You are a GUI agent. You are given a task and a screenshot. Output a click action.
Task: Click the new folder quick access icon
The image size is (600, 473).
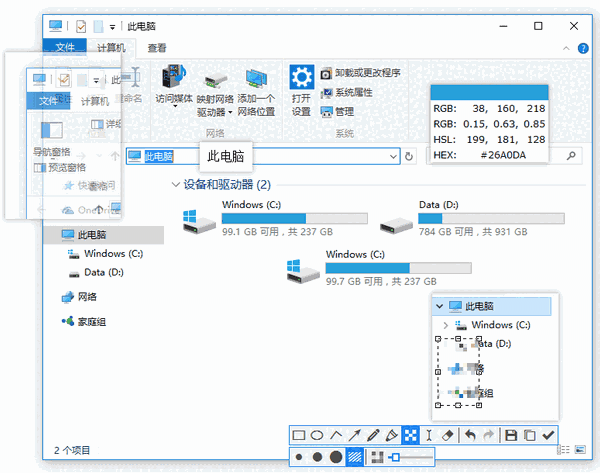point(98,26)
